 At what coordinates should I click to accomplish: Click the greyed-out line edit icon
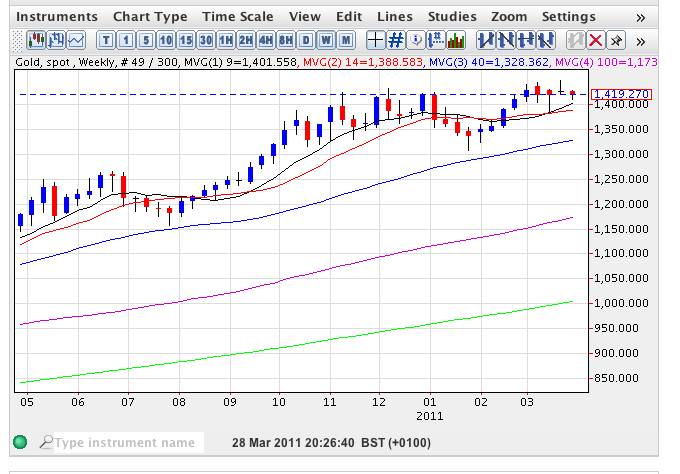575,41
